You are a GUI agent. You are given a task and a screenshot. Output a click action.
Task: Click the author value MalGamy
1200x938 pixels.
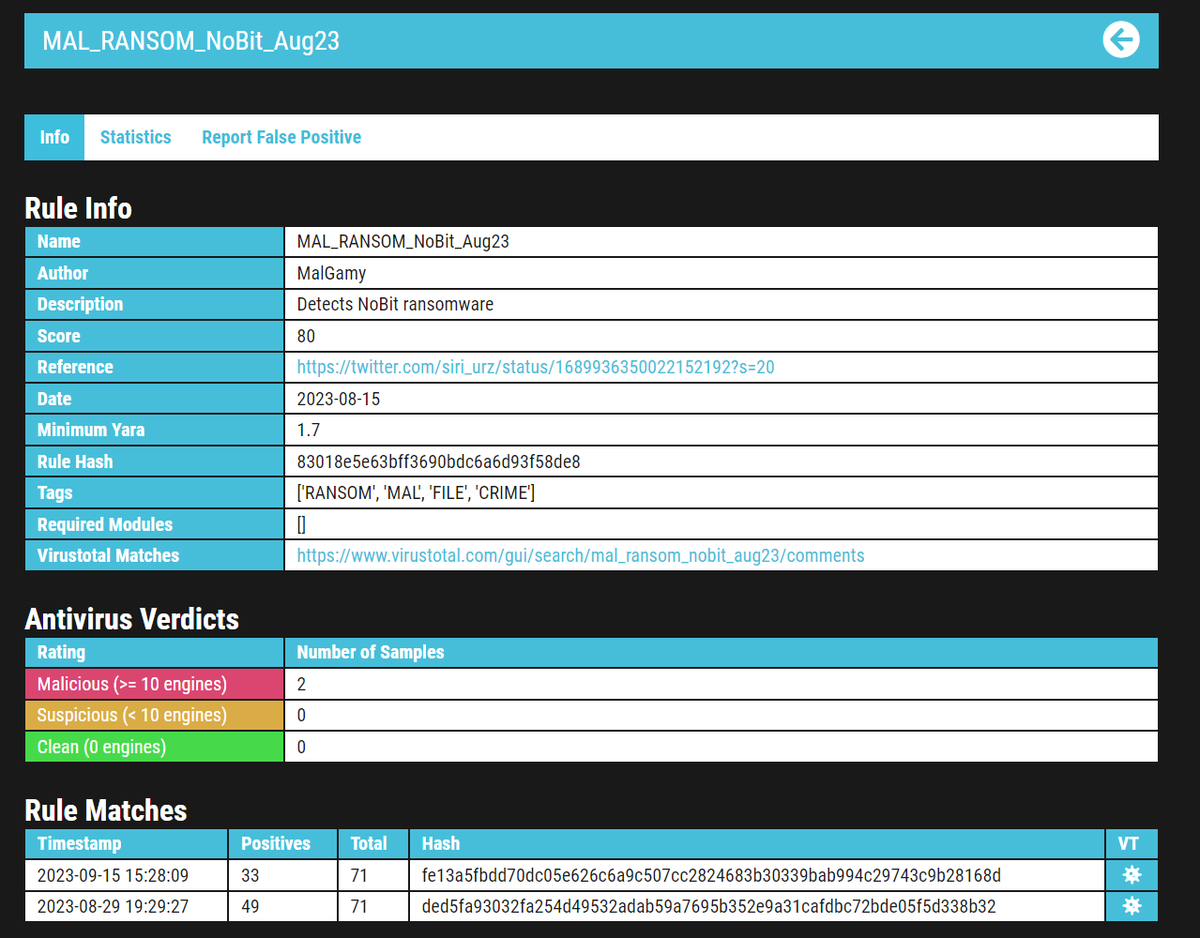[331, 273]
